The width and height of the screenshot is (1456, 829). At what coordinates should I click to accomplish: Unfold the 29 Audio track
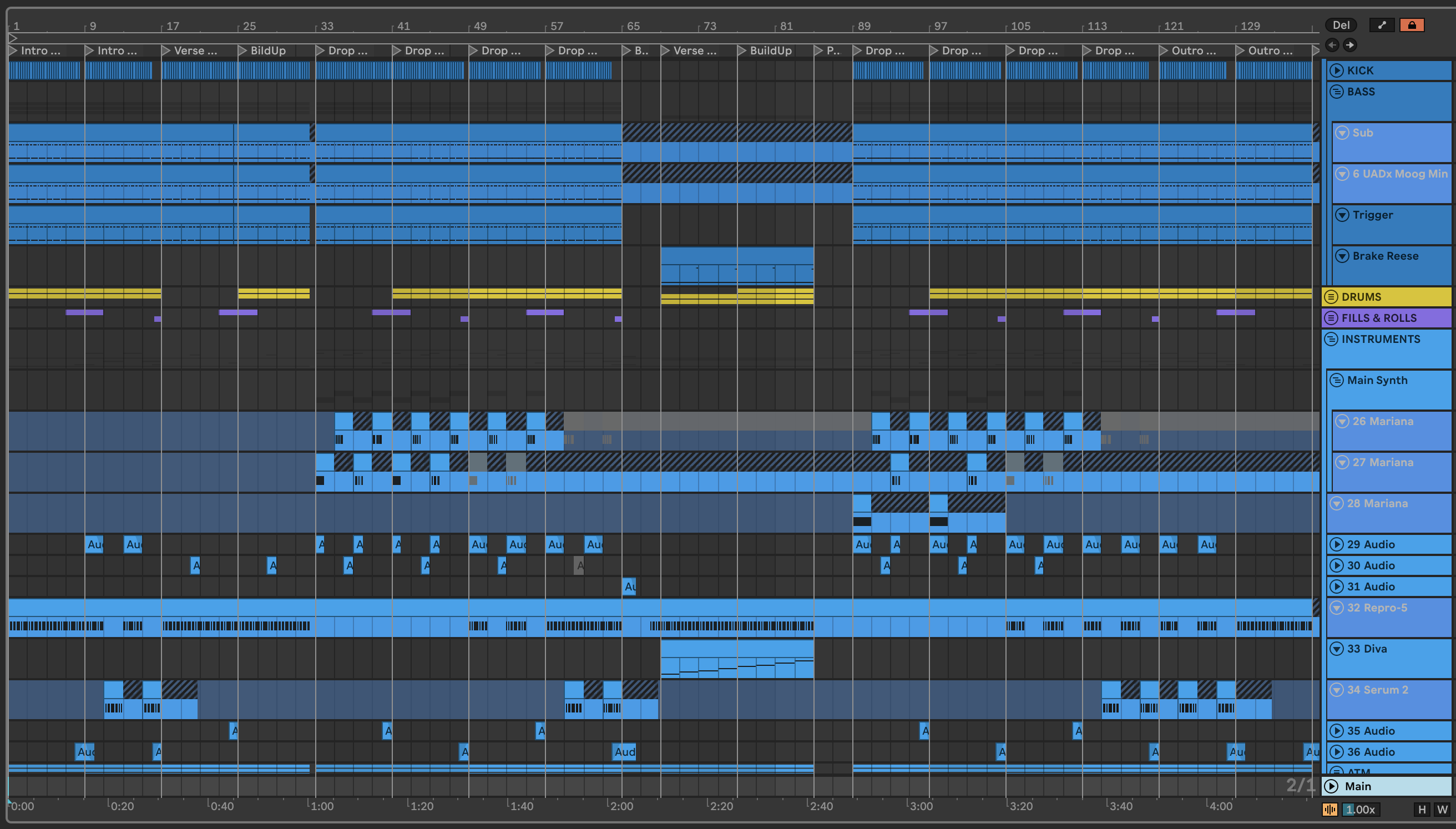(1337, 544)
